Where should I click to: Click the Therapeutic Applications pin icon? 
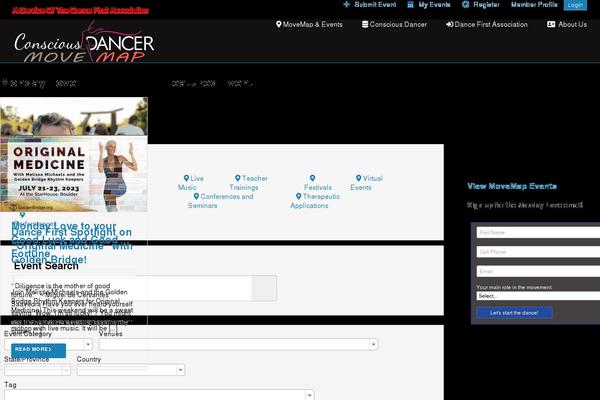point(298,196)
